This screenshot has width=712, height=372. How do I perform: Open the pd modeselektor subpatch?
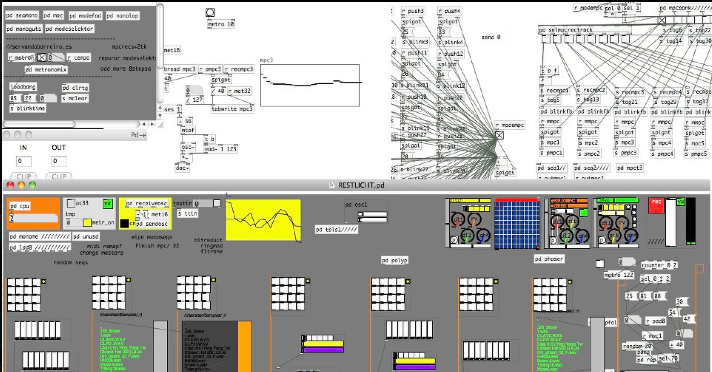coord(69,29)
